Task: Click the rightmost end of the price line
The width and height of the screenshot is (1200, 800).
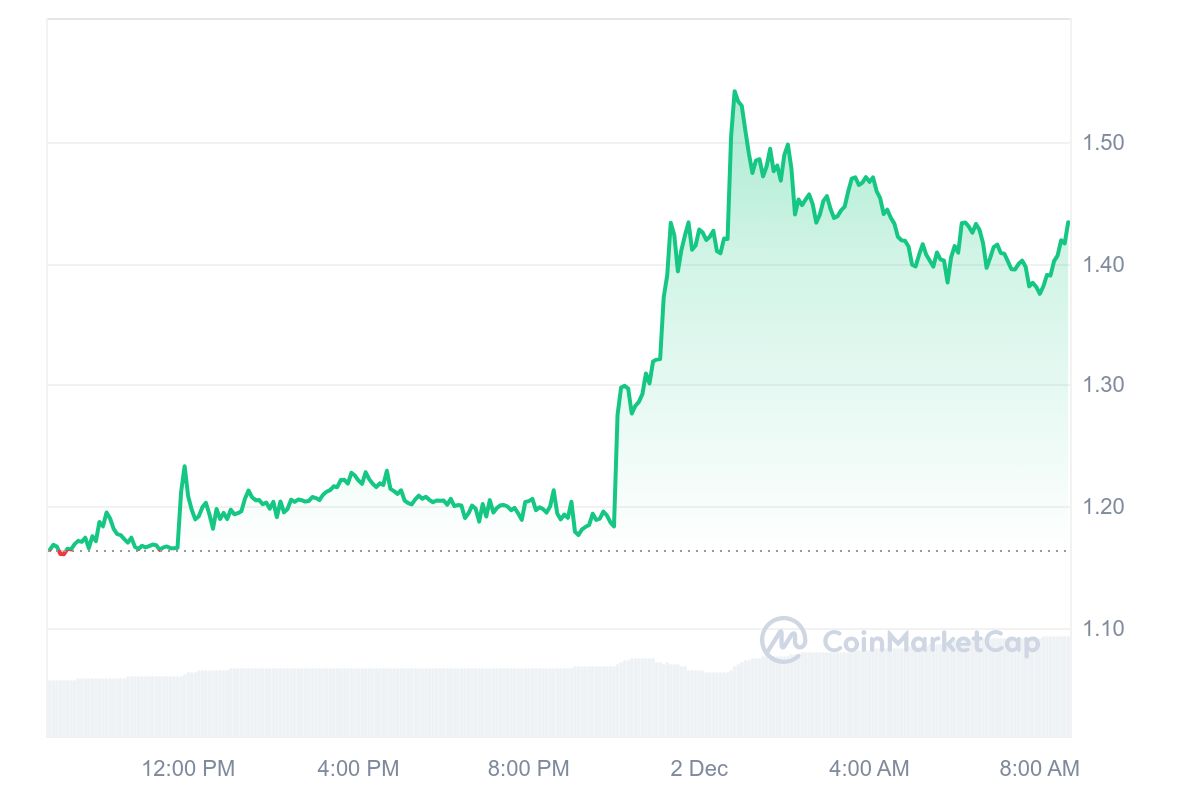Action: 1068,222
